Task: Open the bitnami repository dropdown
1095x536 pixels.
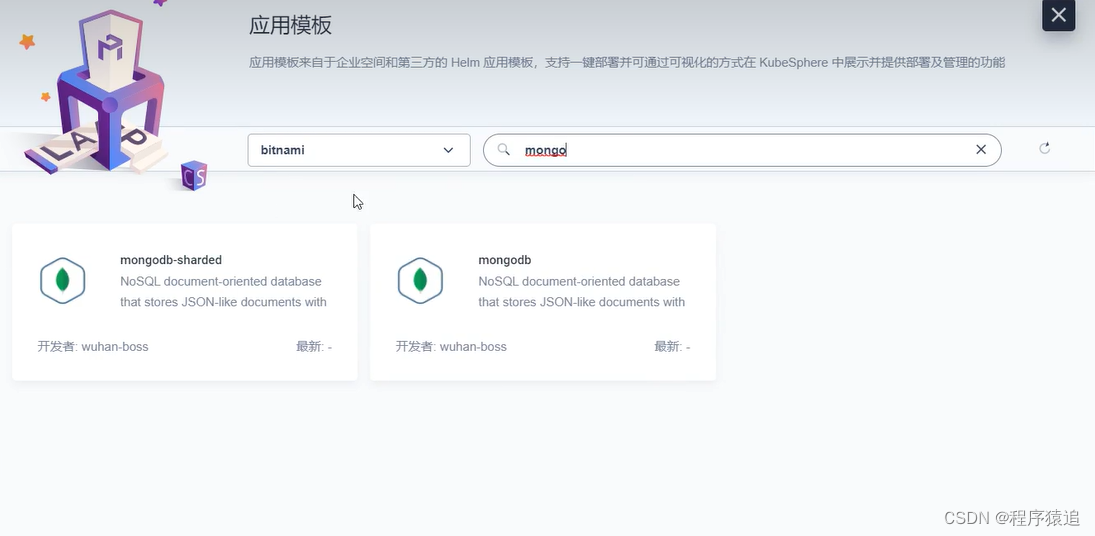Action: [x=359, y=150]
